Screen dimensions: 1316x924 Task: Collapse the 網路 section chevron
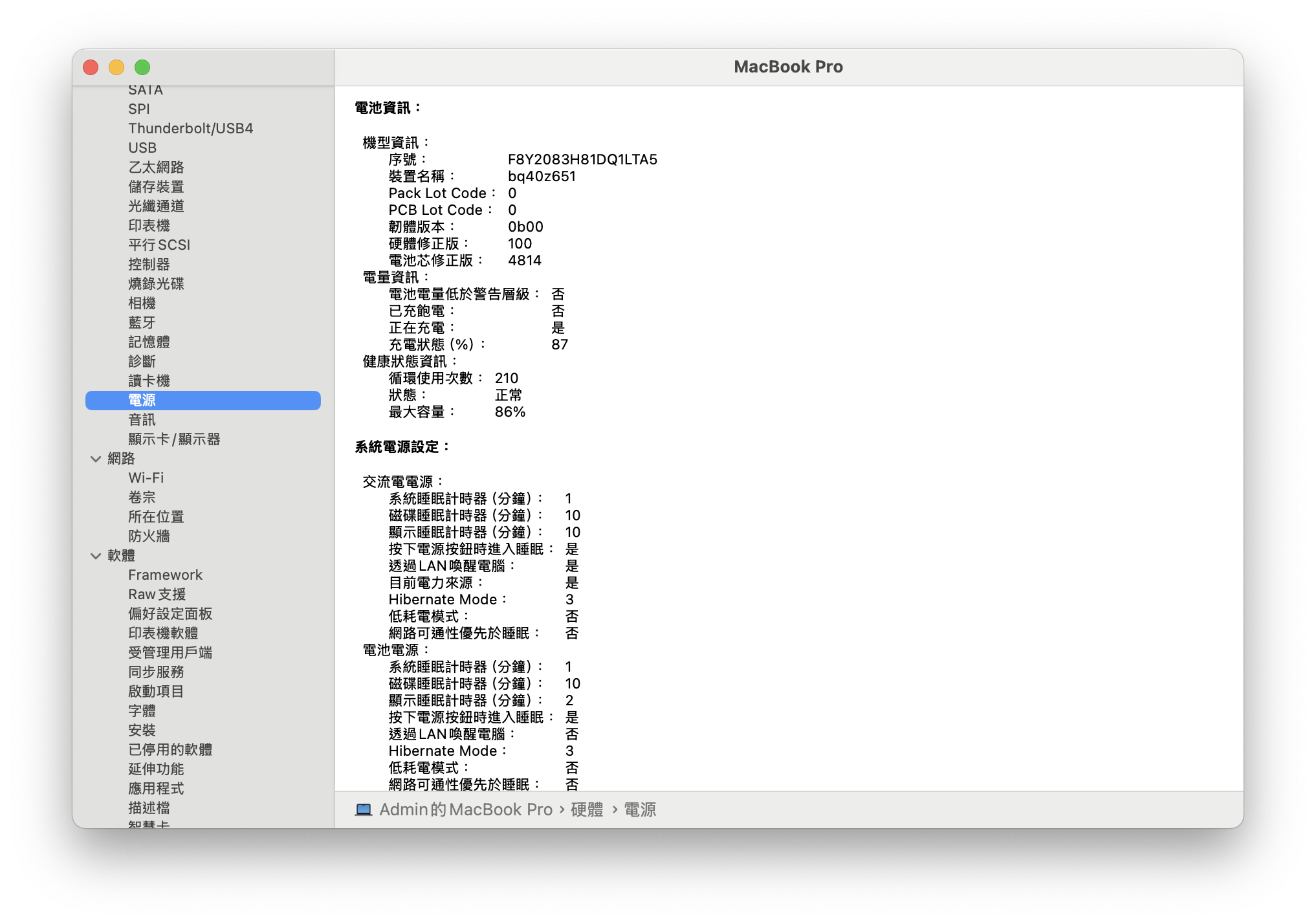(96, 459)
